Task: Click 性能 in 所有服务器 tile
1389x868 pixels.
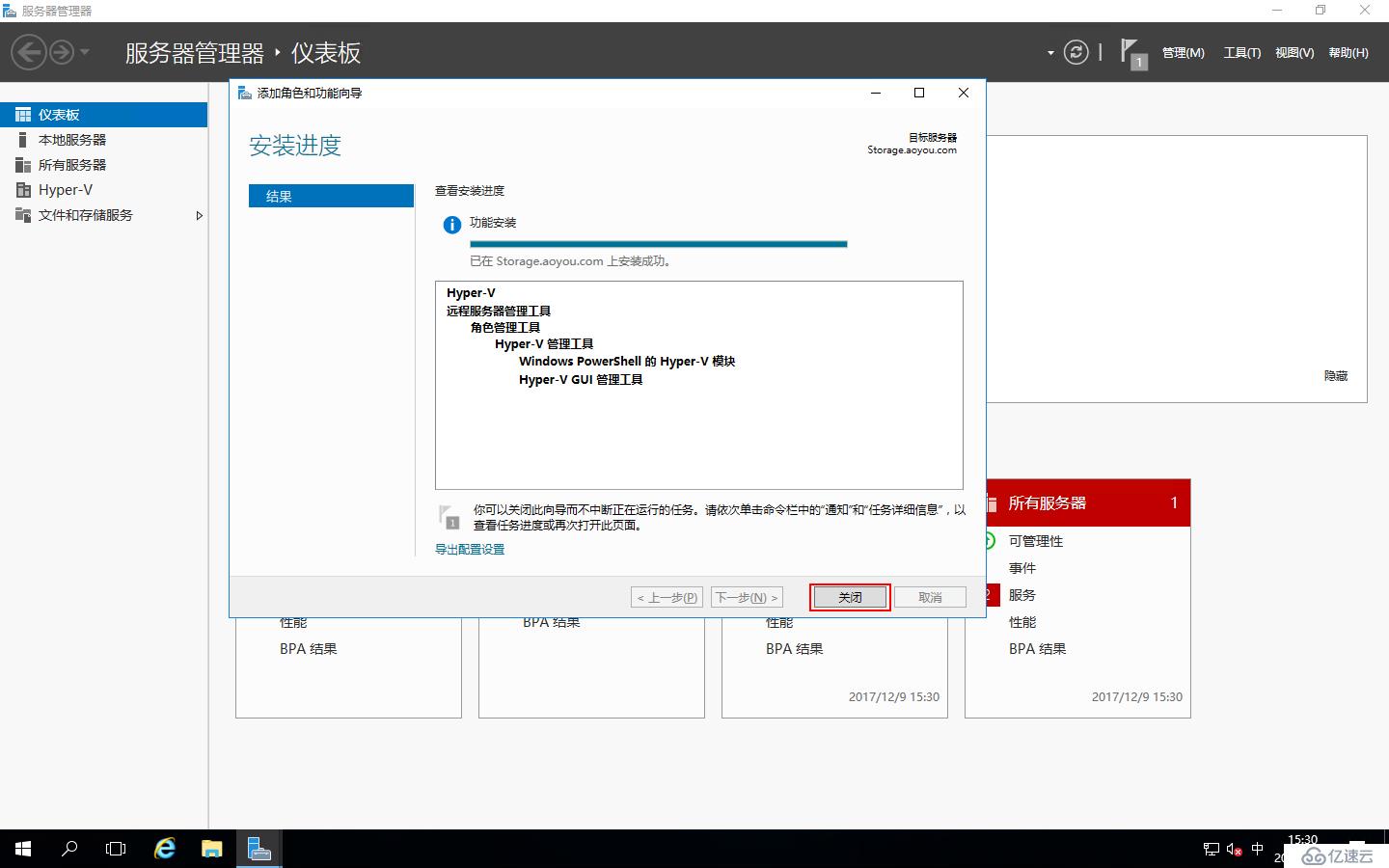Action: [1022, 622]
